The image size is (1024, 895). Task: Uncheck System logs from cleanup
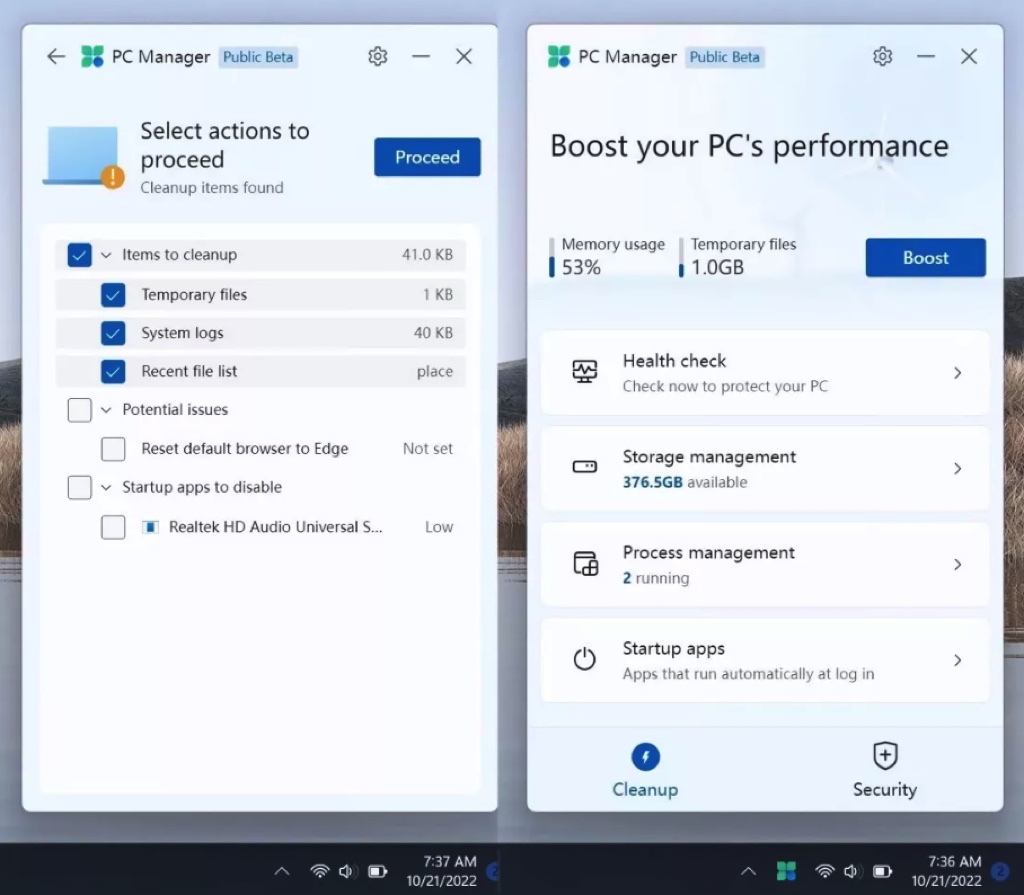pos(113,333)
